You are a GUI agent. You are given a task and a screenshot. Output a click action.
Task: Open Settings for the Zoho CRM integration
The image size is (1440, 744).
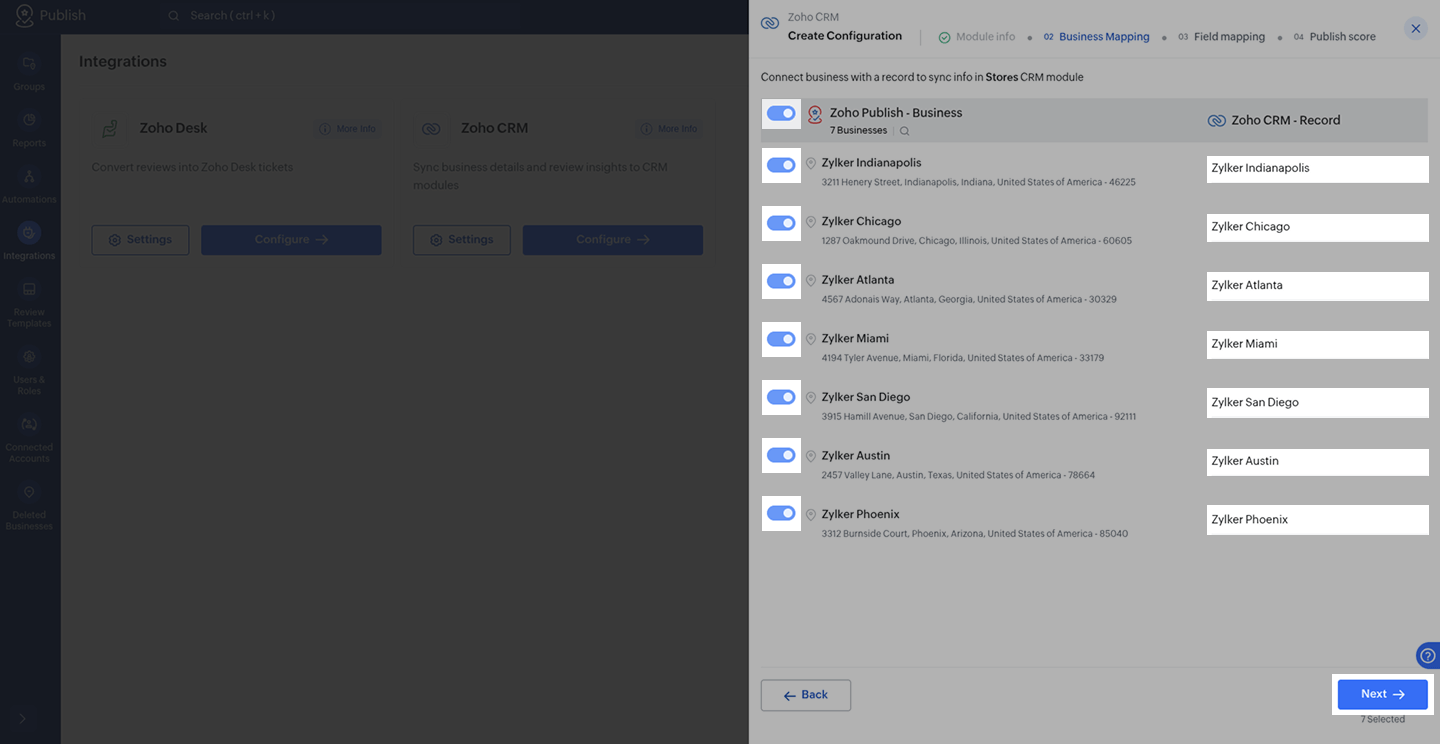[x=462, y=240]
